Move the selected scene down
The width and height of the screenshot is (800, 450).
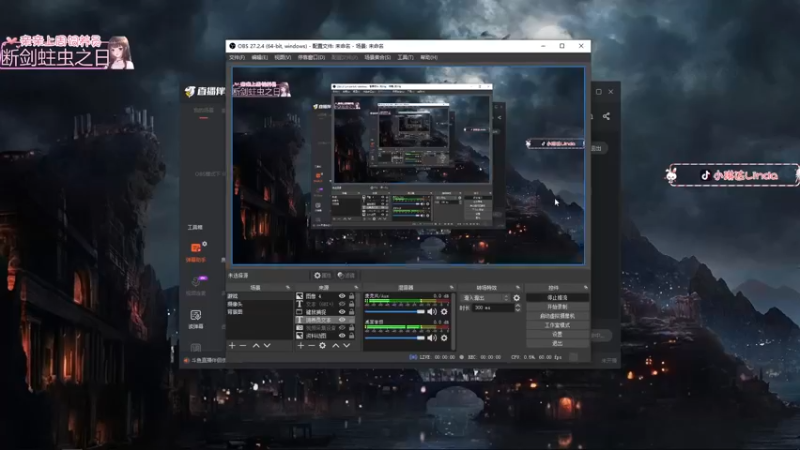[267, 345]
